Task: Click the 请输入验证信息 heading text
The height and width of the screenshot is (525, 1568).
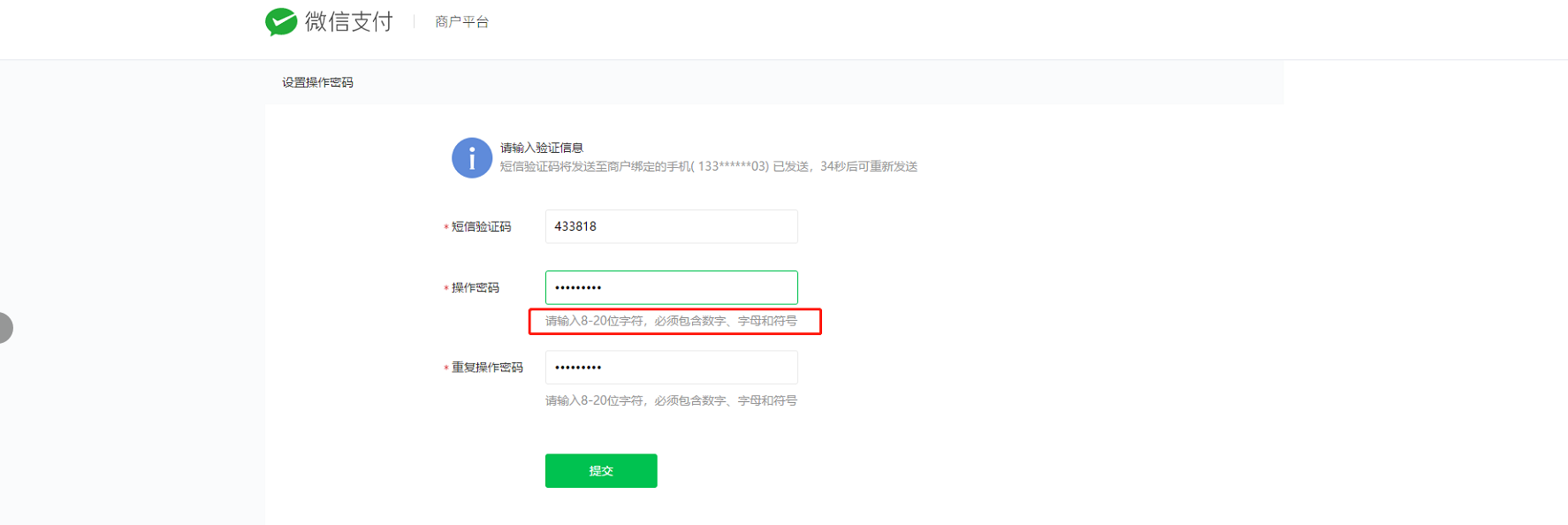Action: [542, 148]
